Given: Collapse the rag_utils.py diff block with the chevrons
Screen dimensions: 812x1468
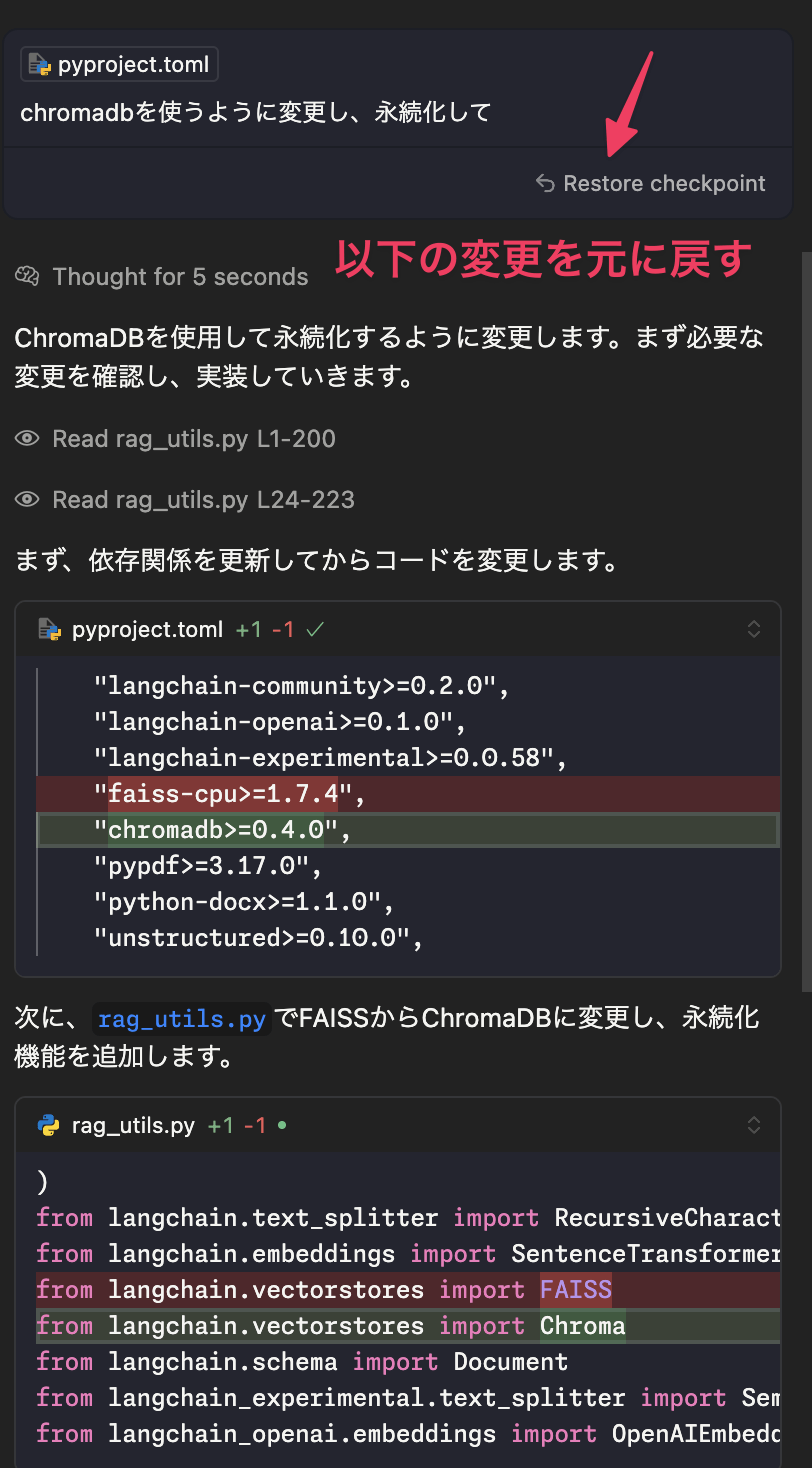Looking at the screenshot, I should [x=754, y=1125].
